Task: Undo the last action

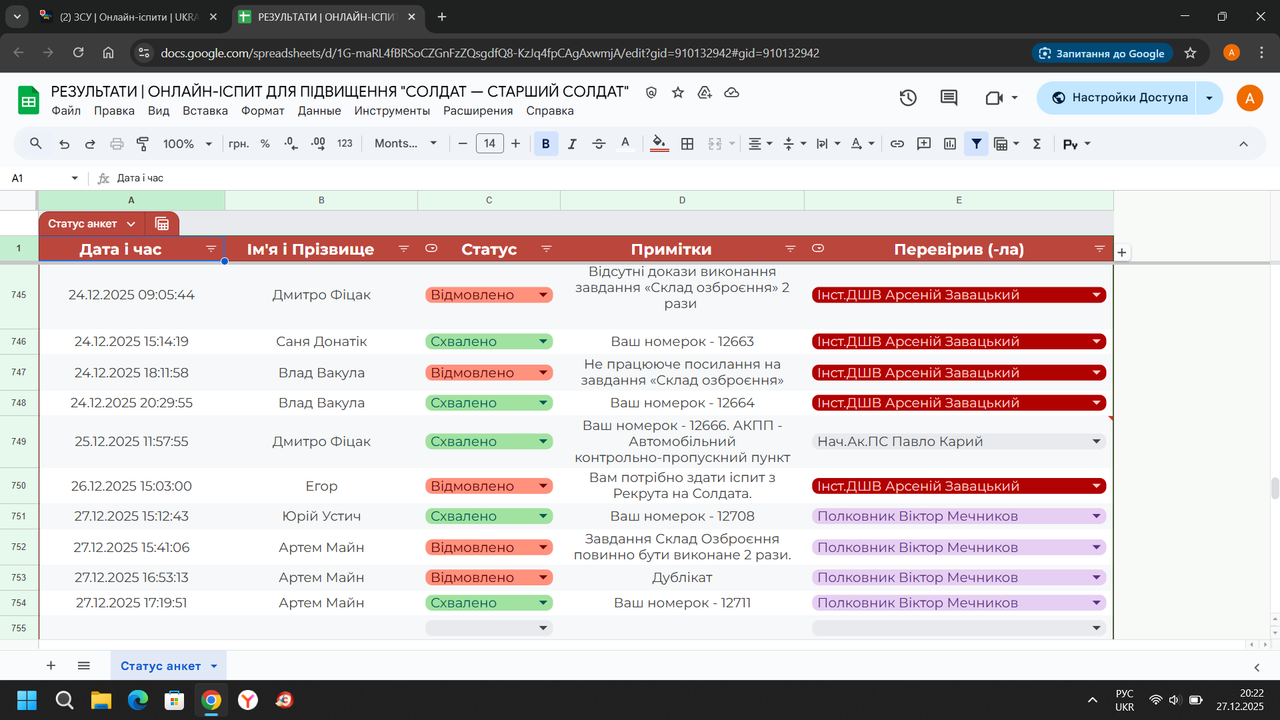Action: [x=64, y=144]
